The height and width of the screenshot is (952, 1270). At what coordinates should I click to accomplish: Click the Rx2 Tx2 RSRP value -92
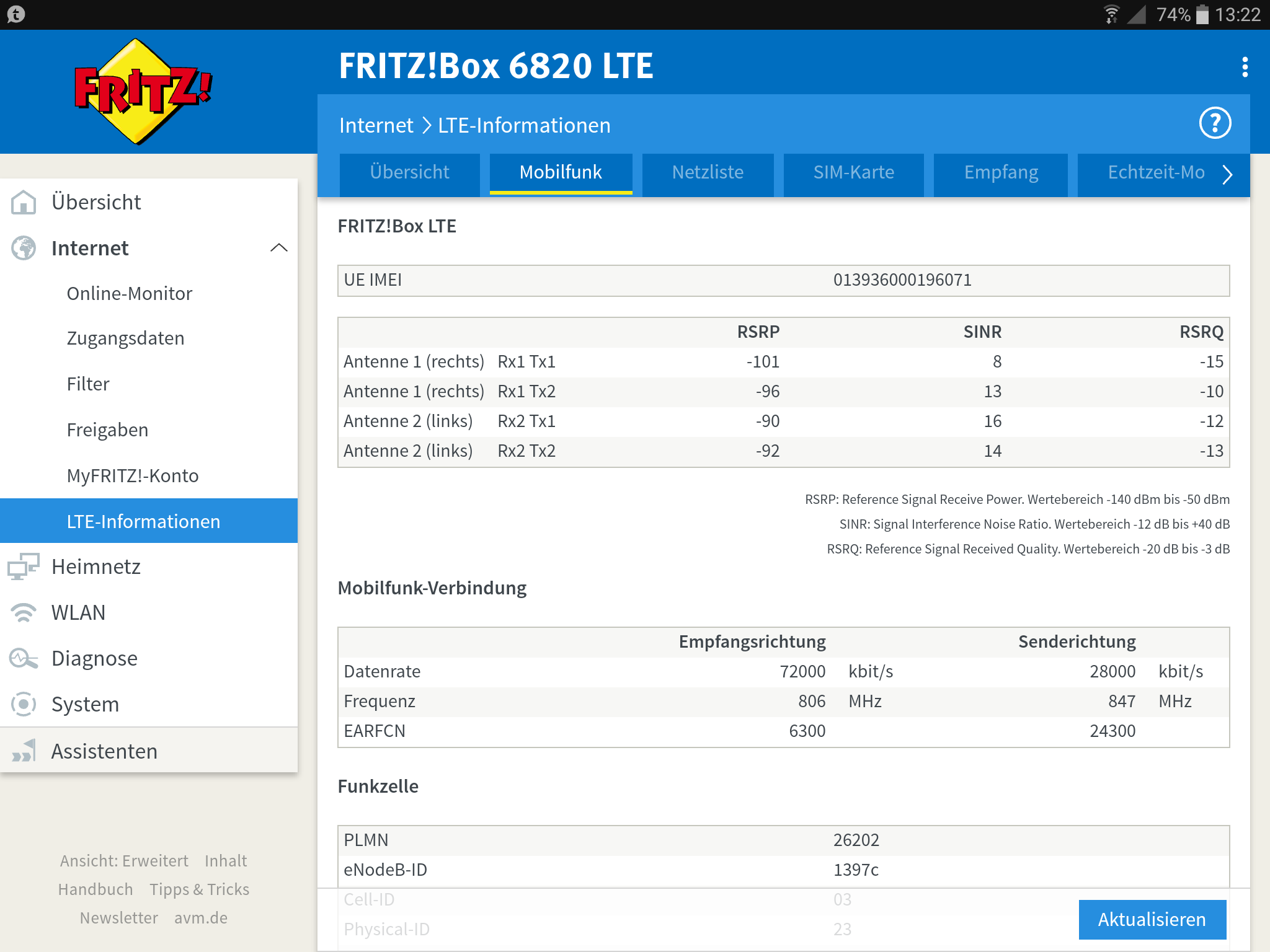click(x=768, y=451)
